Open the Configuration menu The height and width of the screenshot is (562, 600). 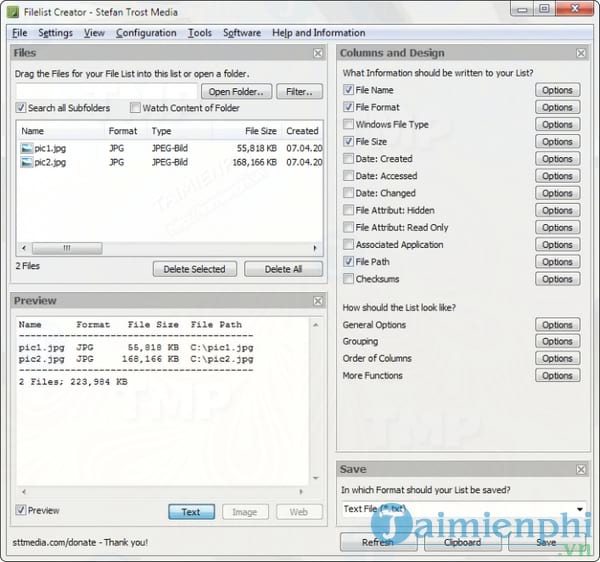(146, 33)
